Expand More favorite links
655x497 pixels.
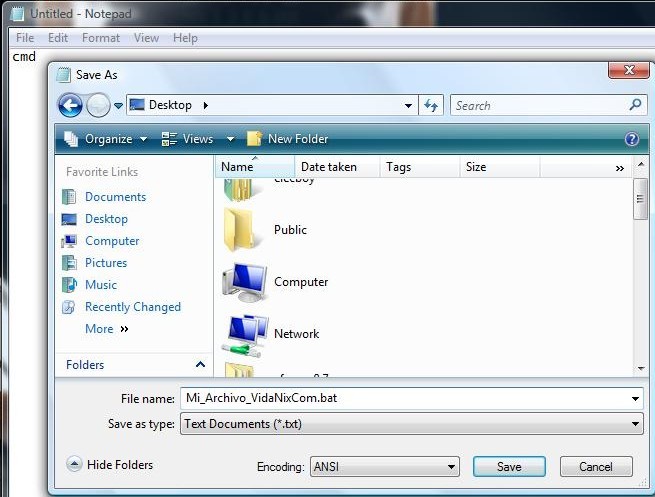pos(107,329)
